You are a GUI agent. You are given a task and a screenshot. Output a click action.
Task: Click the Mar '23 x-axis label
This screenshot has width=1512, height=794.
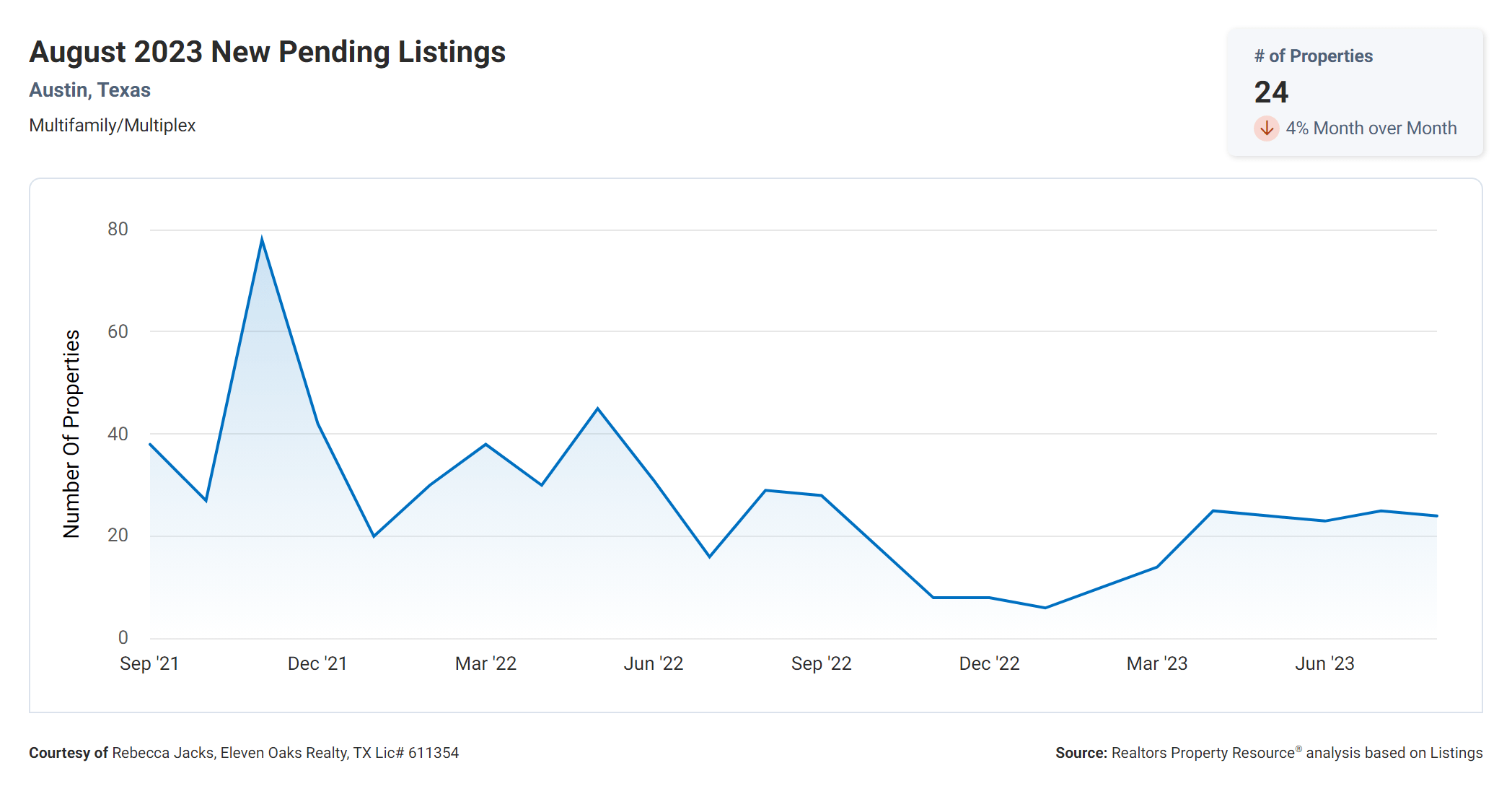(x=1156, y=663)
